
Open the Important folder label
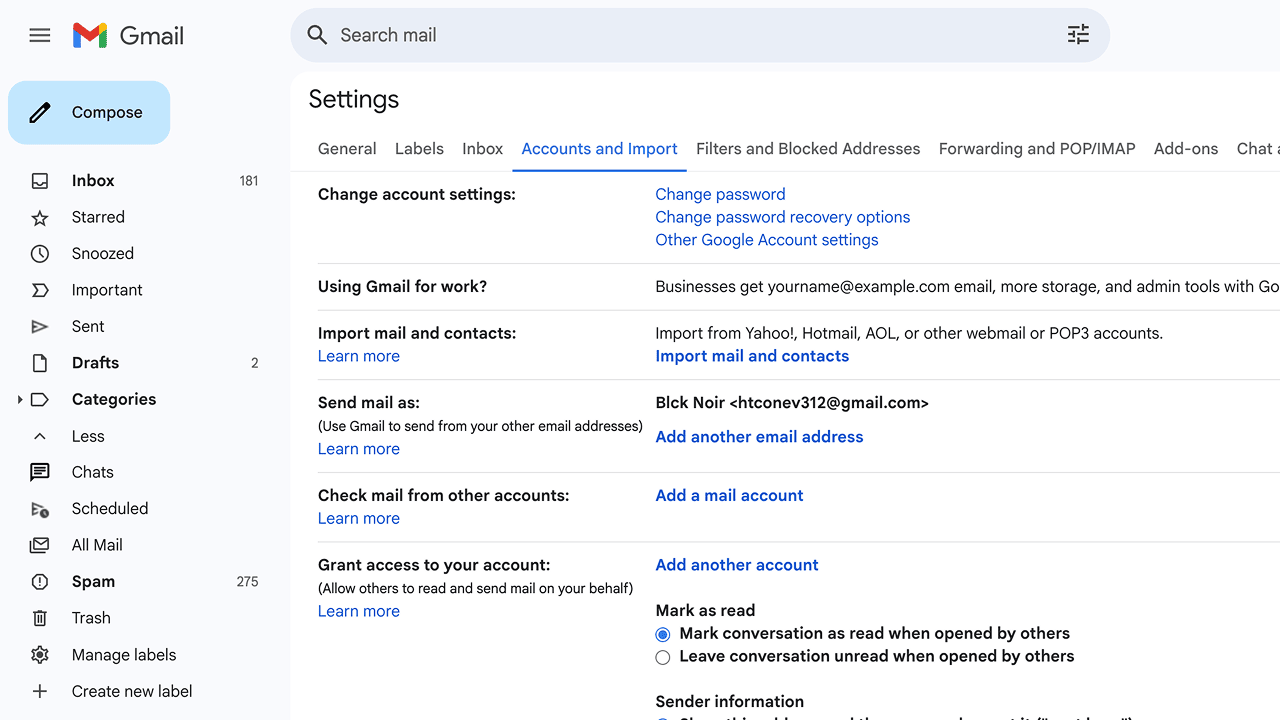(107, 290)
